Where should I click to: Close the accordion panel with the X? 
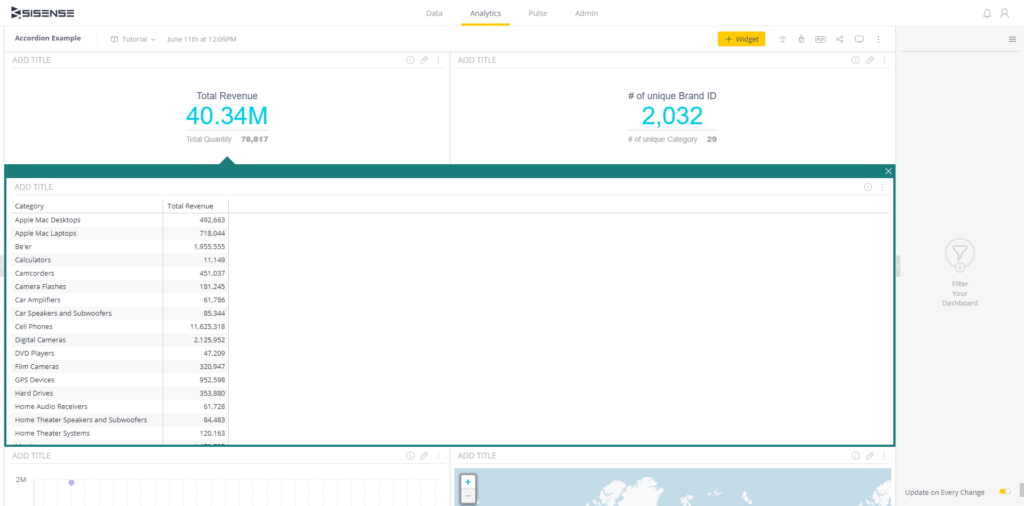pos(888,171)
